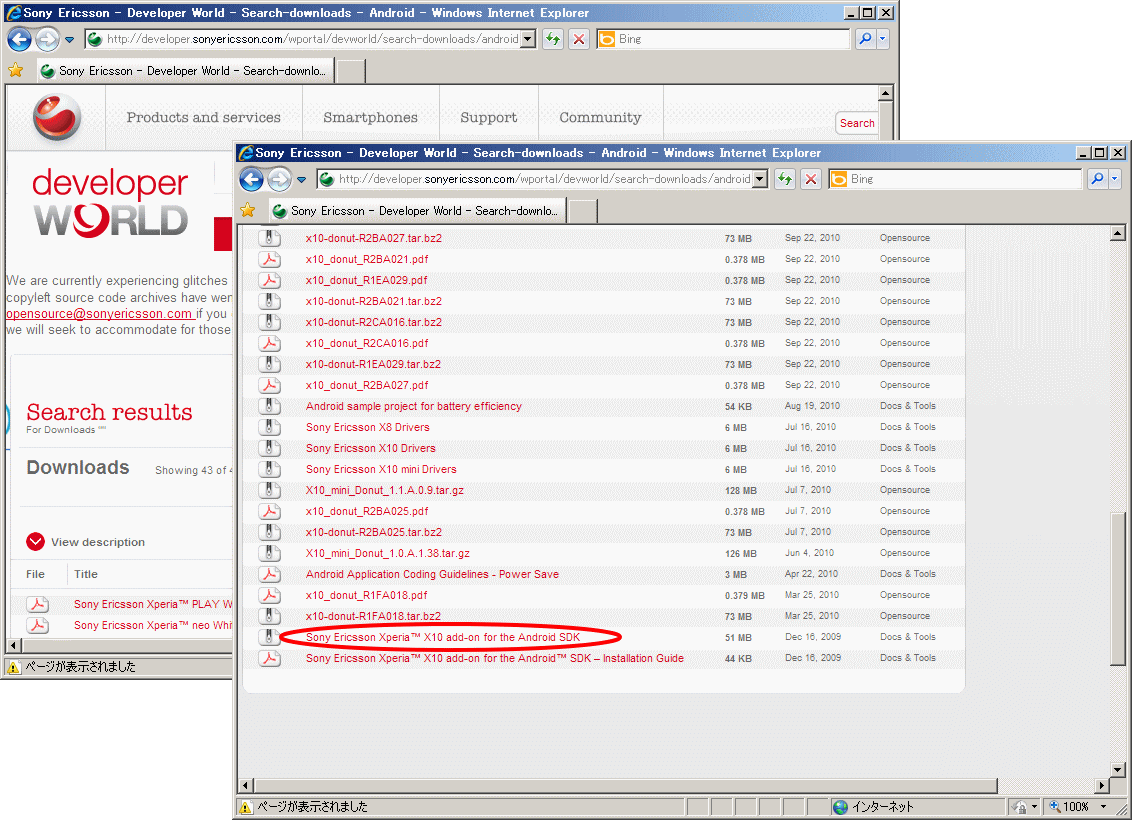
Task: Open a new tab in rear window
Action: click(351, 71)
